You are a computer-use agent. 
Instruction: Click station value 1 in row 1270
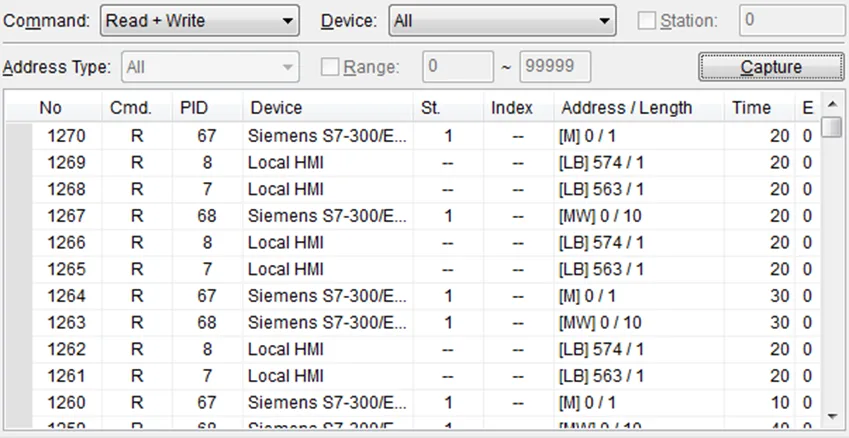click(x=448, y=135)
